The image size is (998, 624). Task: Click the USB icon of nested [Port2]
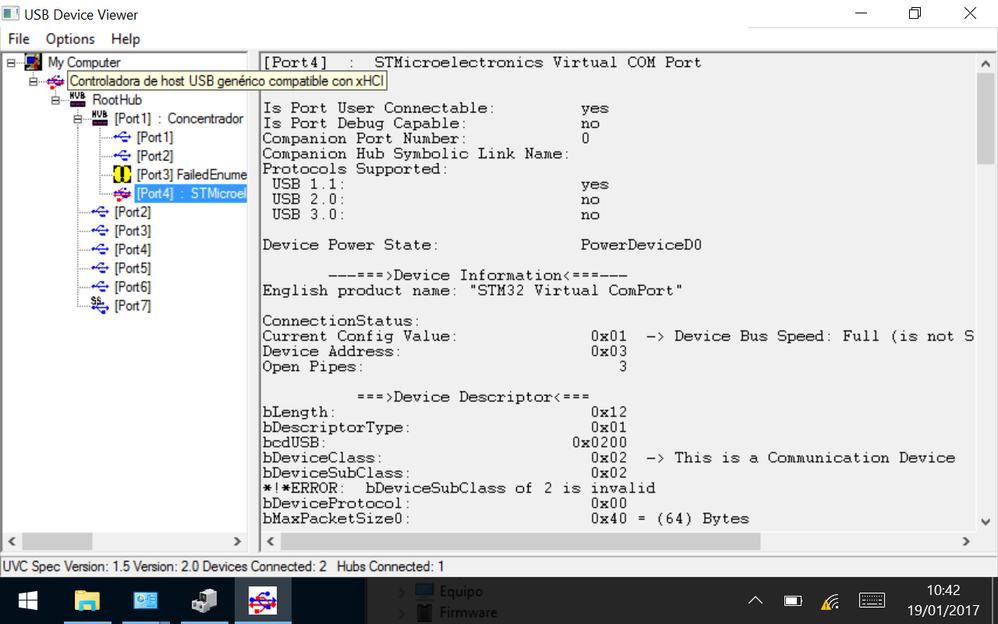[122, 155]
